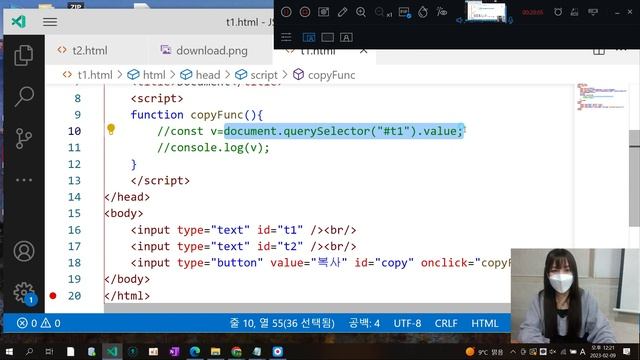Click the recorder eraser-like icon

(574, 12)
